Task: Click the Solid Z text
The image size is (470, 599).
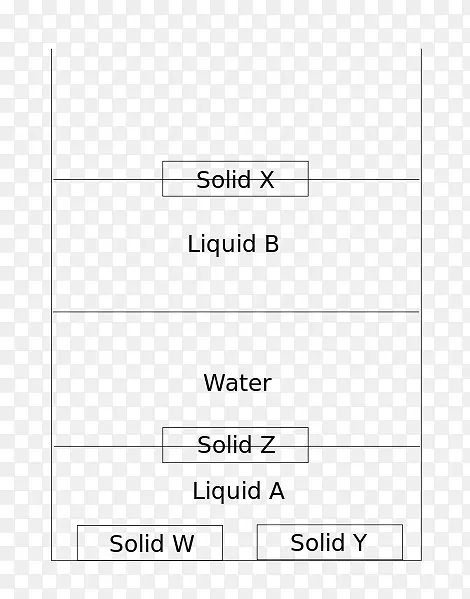Action: point(236,445)
